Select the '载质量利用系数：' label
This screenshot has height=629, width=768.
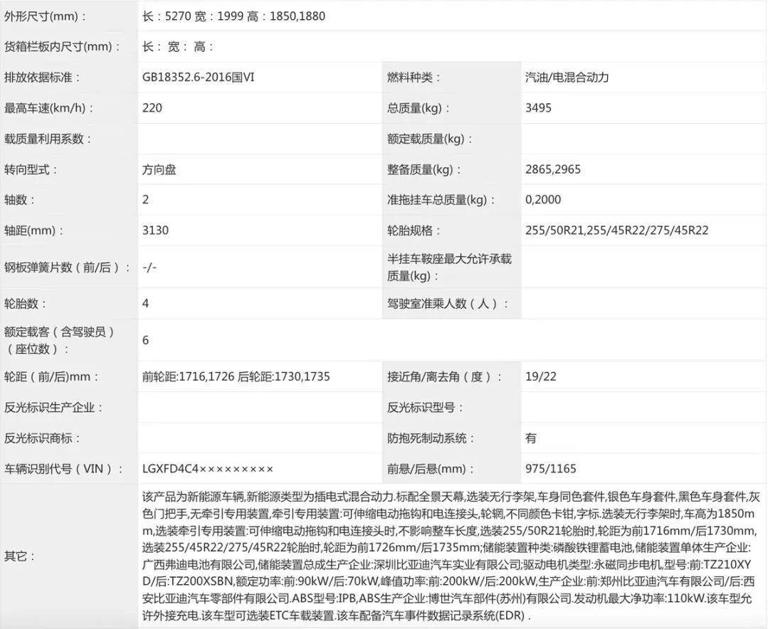(47, 139)
